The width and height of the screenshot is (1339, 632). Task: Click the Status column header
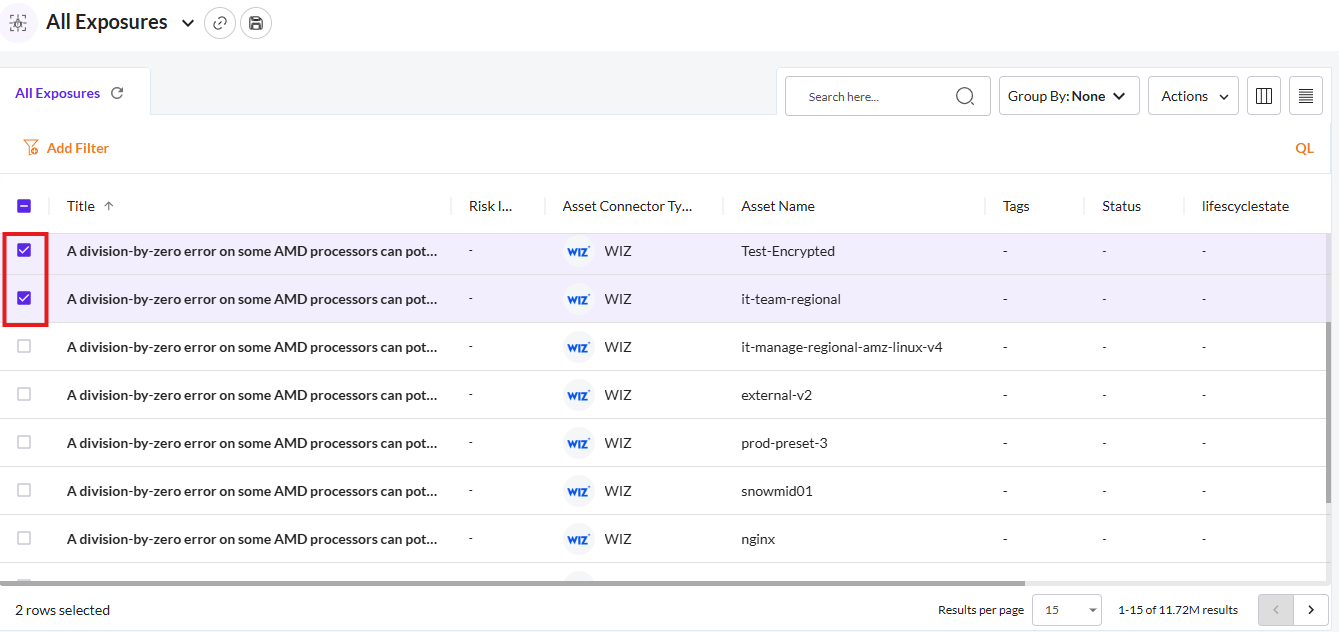(x=1121, y=206)
